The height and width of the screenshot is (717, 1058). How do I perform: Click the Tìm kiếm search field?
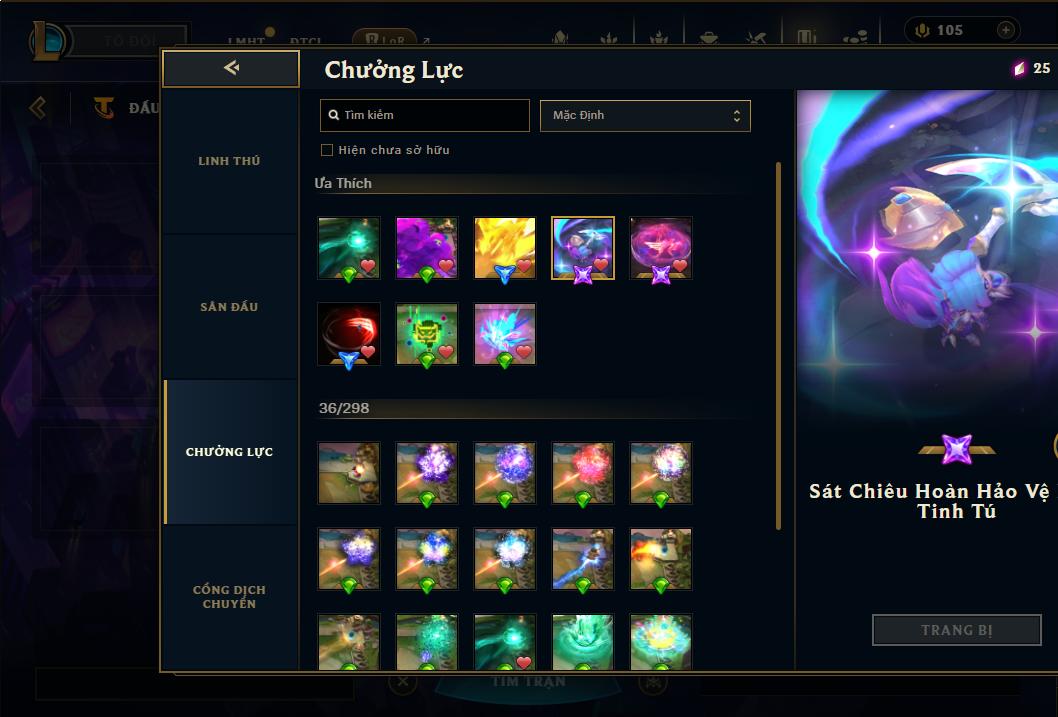pyautogui.click(x=424, y=115)
